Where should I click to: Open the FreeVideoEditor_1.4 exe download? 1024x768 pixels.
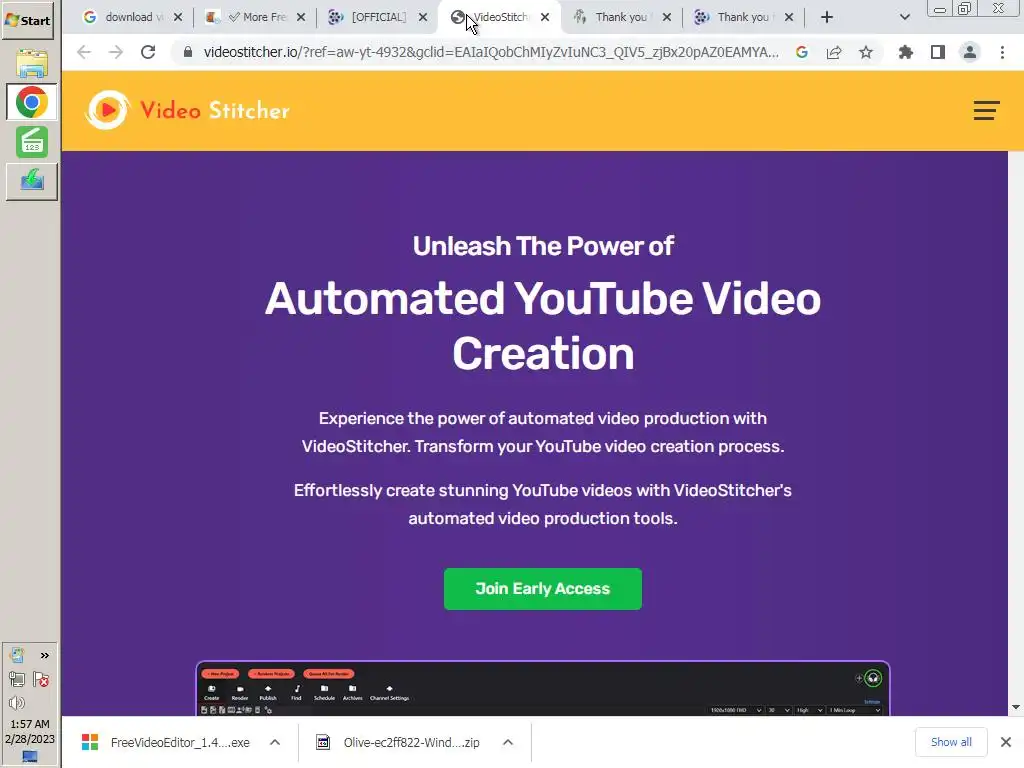[x=167, y=743]
